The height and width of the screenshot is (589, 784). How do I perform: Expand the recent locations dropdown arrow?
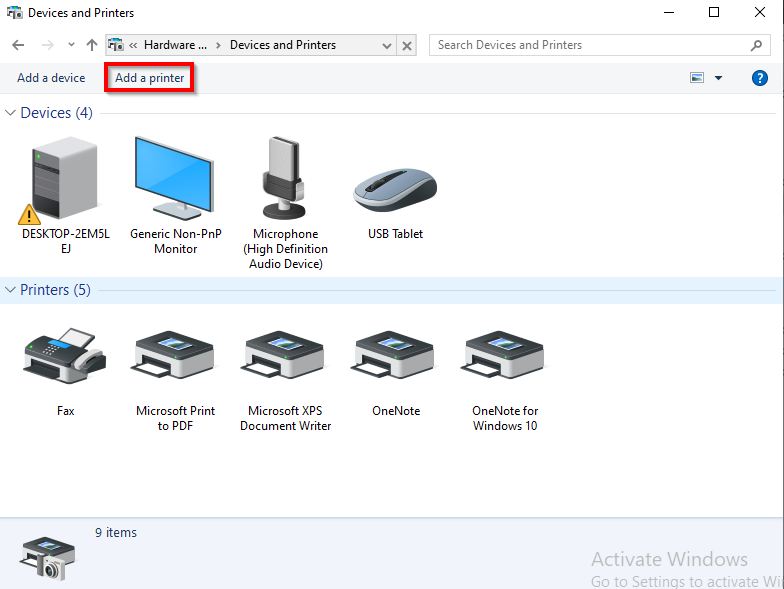[x=71, y=45]
